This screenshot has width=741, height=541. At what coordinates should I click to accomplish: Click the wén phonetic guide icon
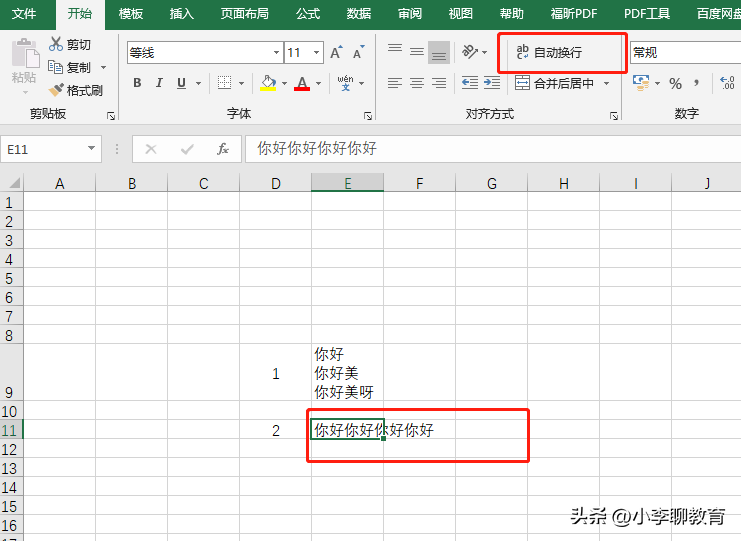click(345, 83)
